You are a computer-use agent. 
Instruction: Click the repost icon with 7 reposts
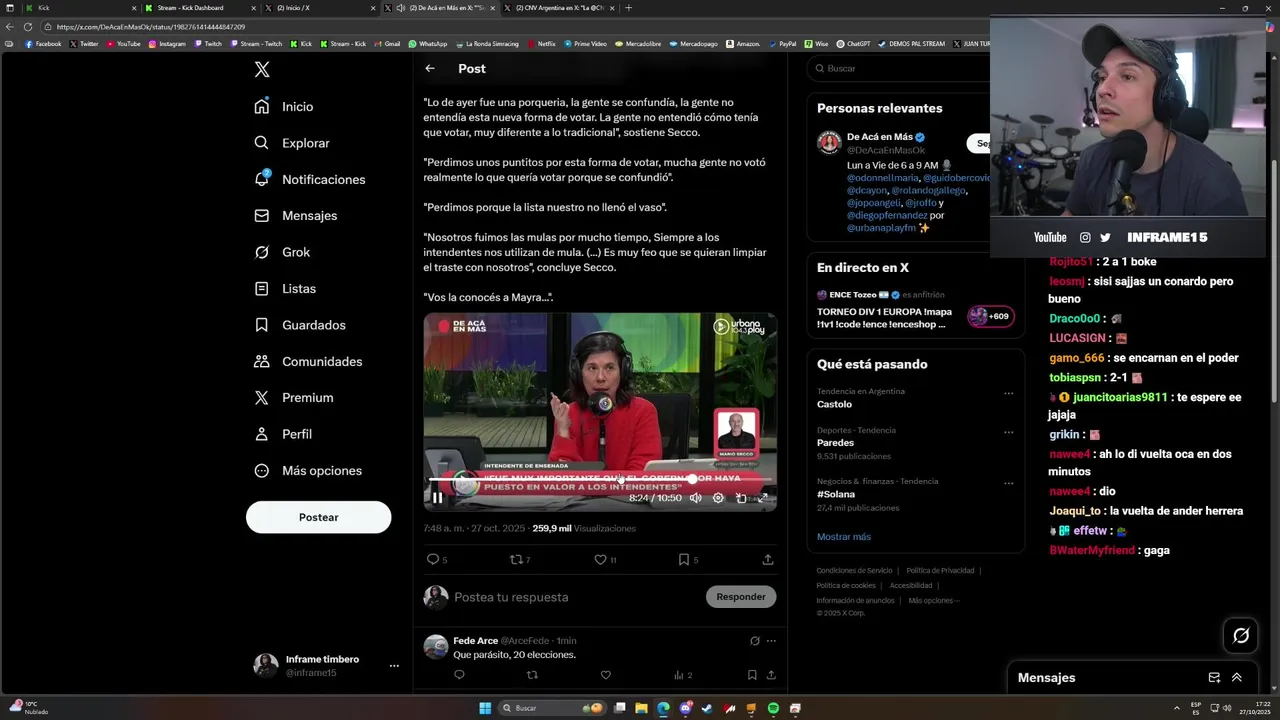point(516,560)
